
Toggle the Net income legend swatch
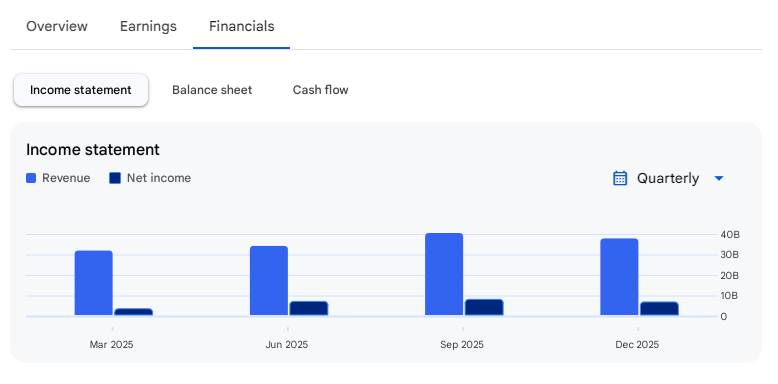[115, 178]
